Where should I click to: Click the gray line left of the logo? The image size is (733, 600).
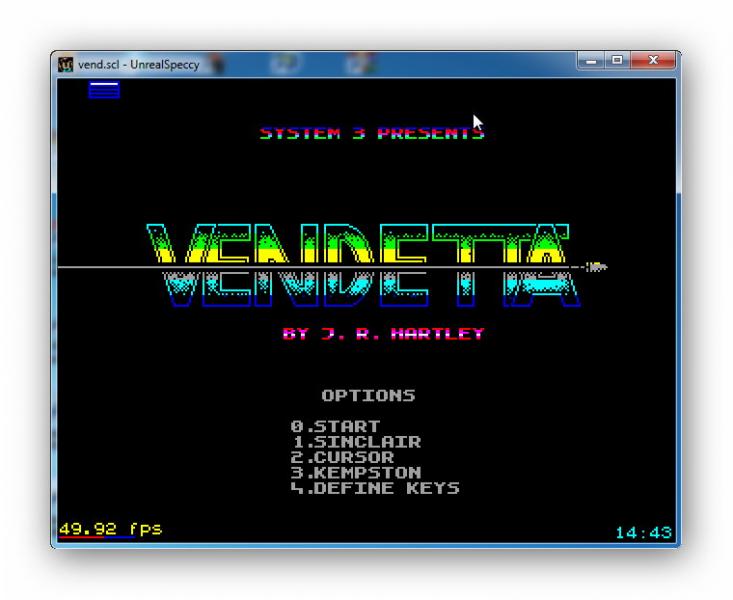click(100, 267)
